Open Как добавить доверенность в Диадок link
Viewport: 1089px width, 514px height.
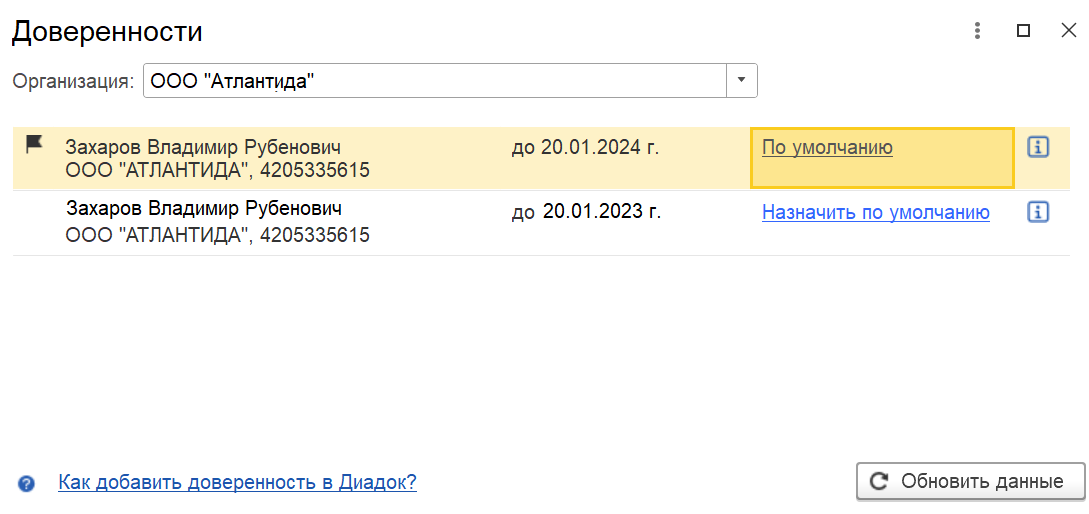[x=238, y=482]
